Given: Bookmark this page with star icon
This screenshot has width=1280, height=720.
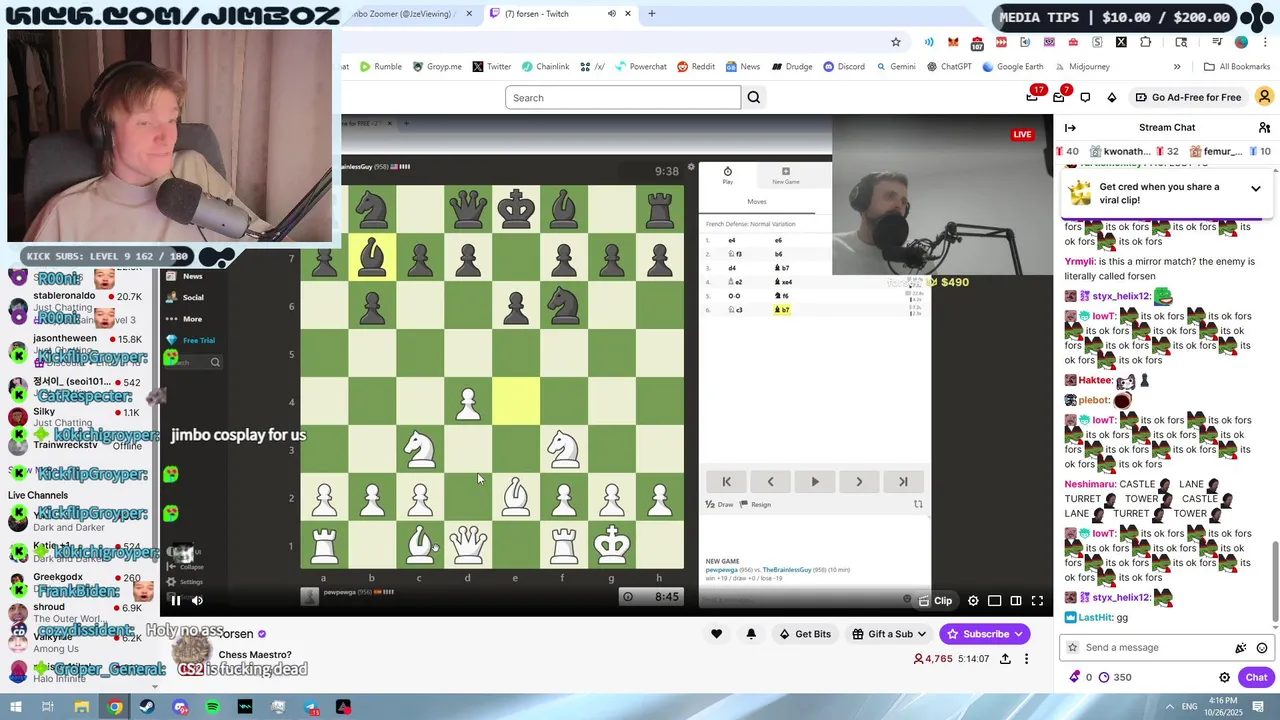Looking at the screenshot, I should coord(896,42).
